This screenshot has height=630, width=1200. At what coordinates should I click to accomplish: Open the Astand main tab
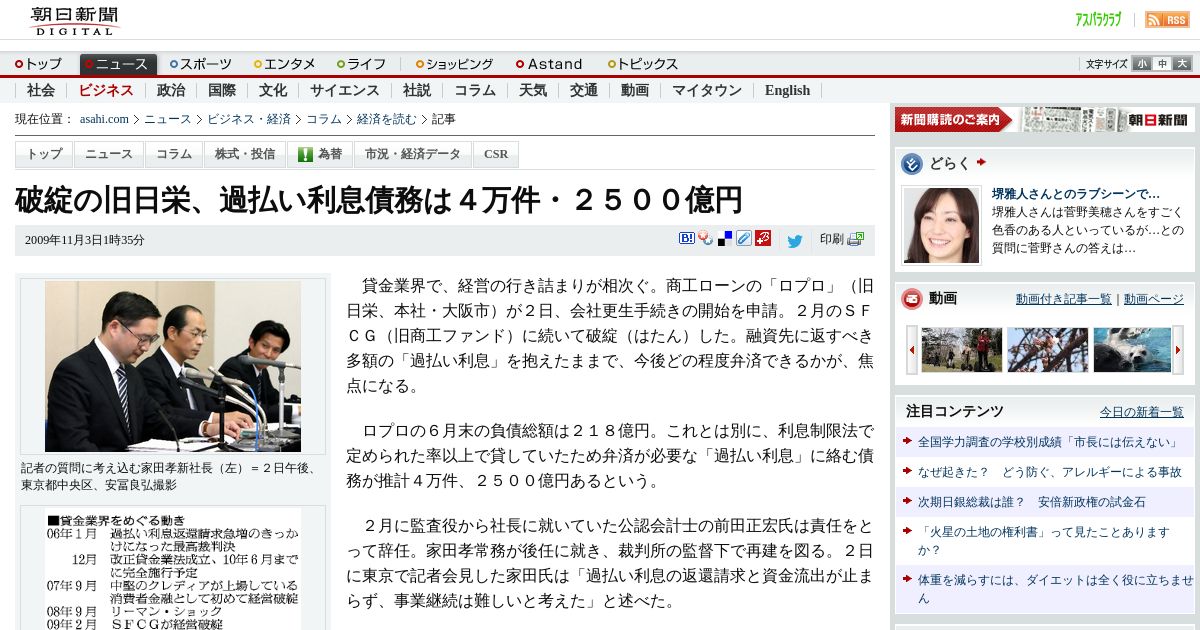click(549, 64)
